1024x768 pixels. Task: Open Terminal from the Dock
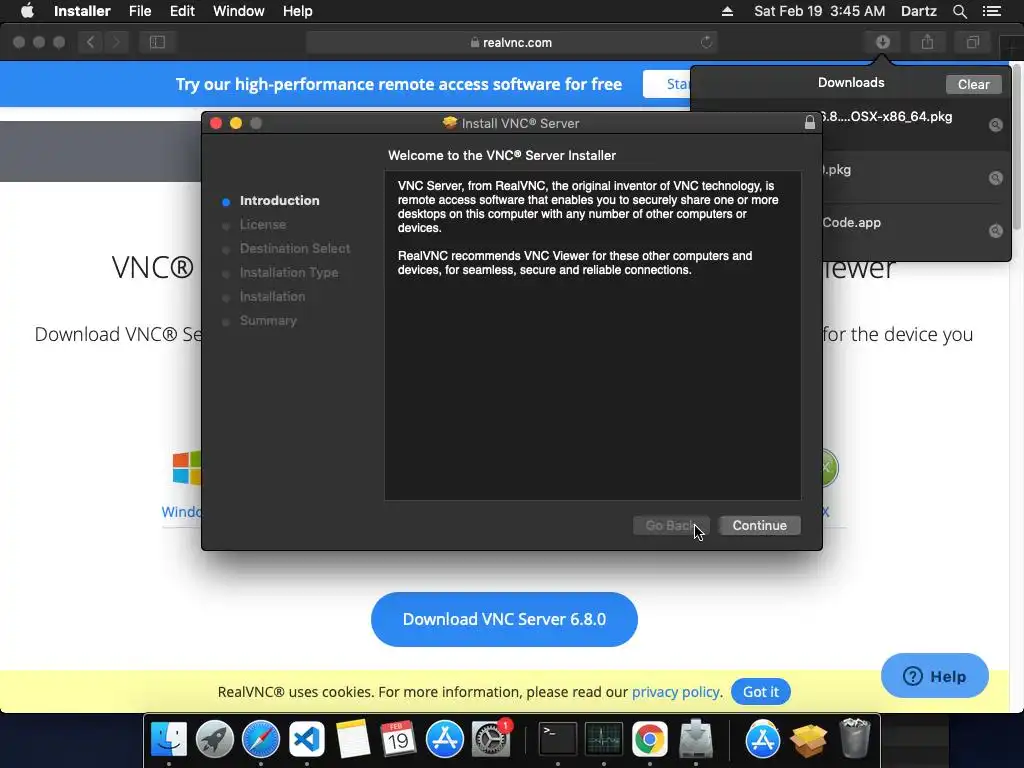coord(557,739)
